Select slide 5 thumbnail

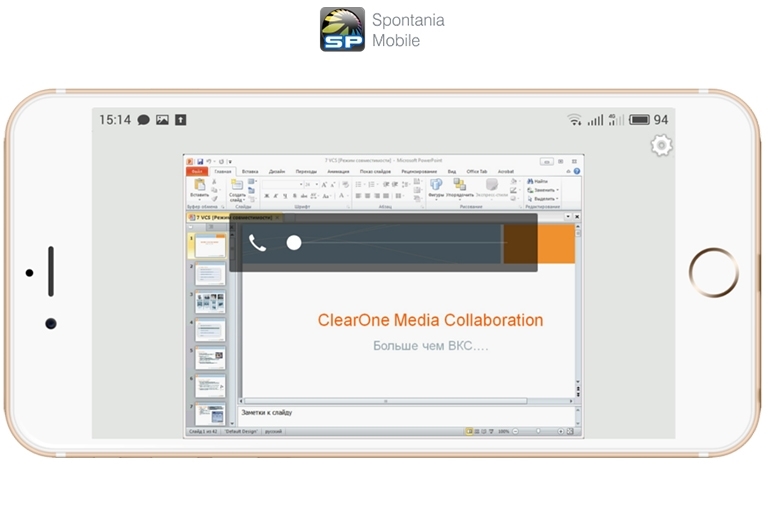(210, 358)
